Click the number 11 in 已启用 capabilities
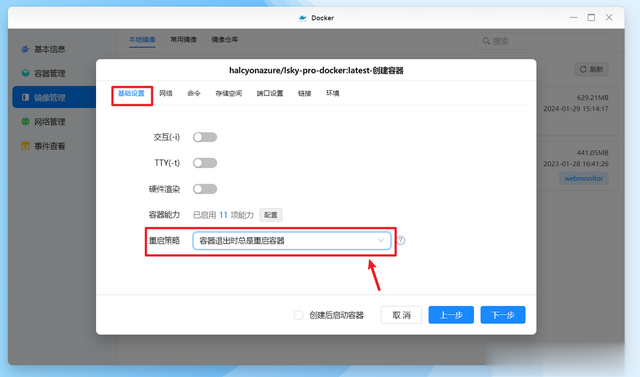Screen dimensions: 640x377 [x=223, y=215]
